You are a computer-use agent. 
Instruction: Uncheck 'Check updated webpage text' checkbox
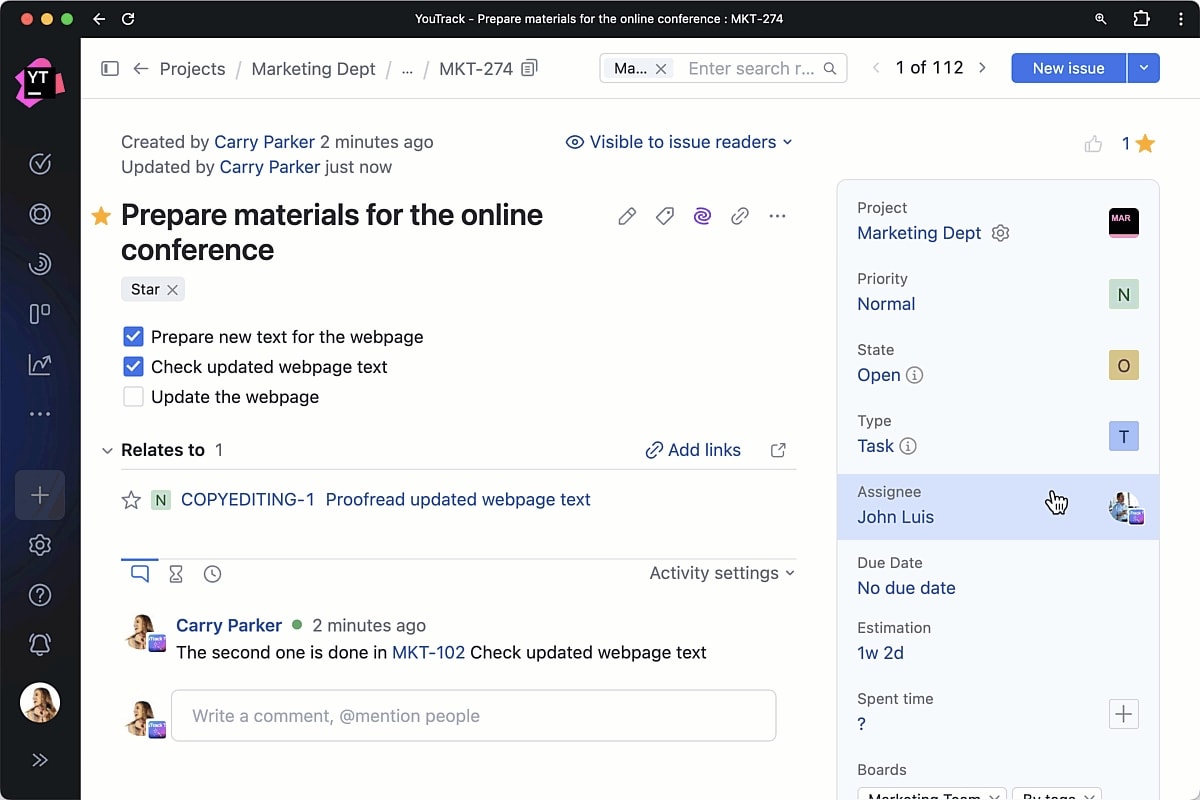click(x=133, y=367)
